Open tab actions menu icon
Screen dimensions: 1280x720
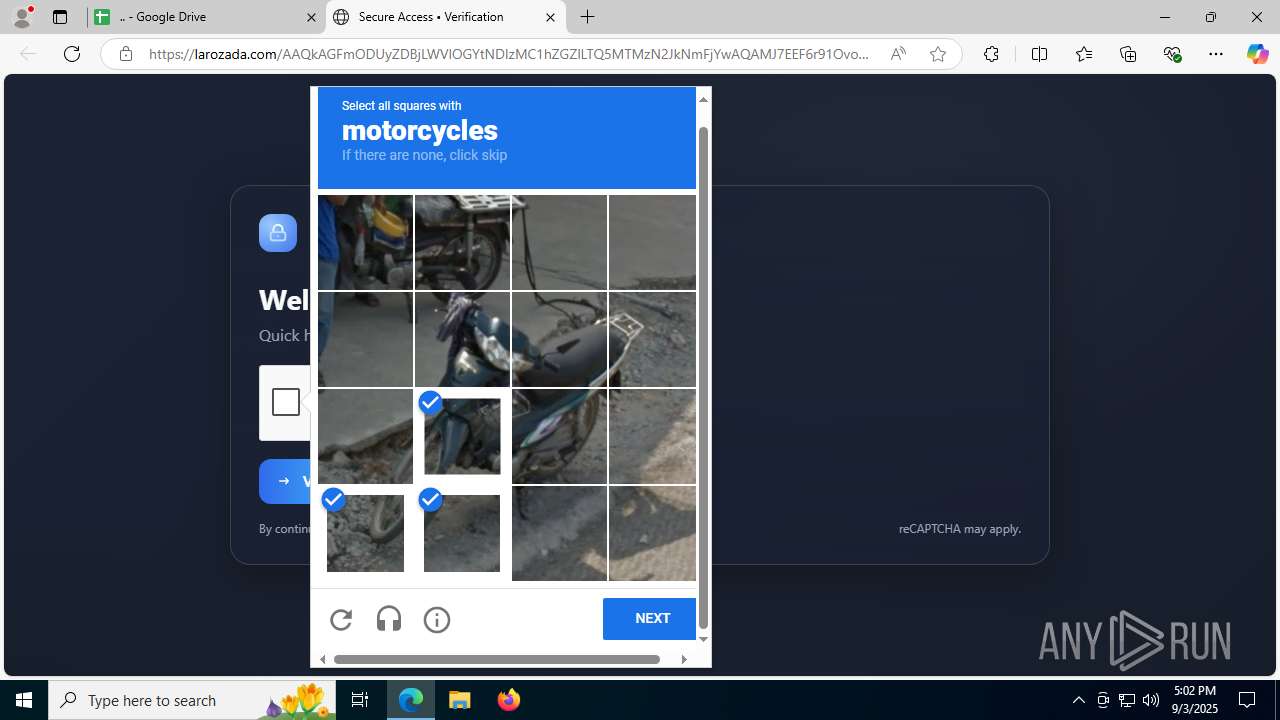[60, 17]
